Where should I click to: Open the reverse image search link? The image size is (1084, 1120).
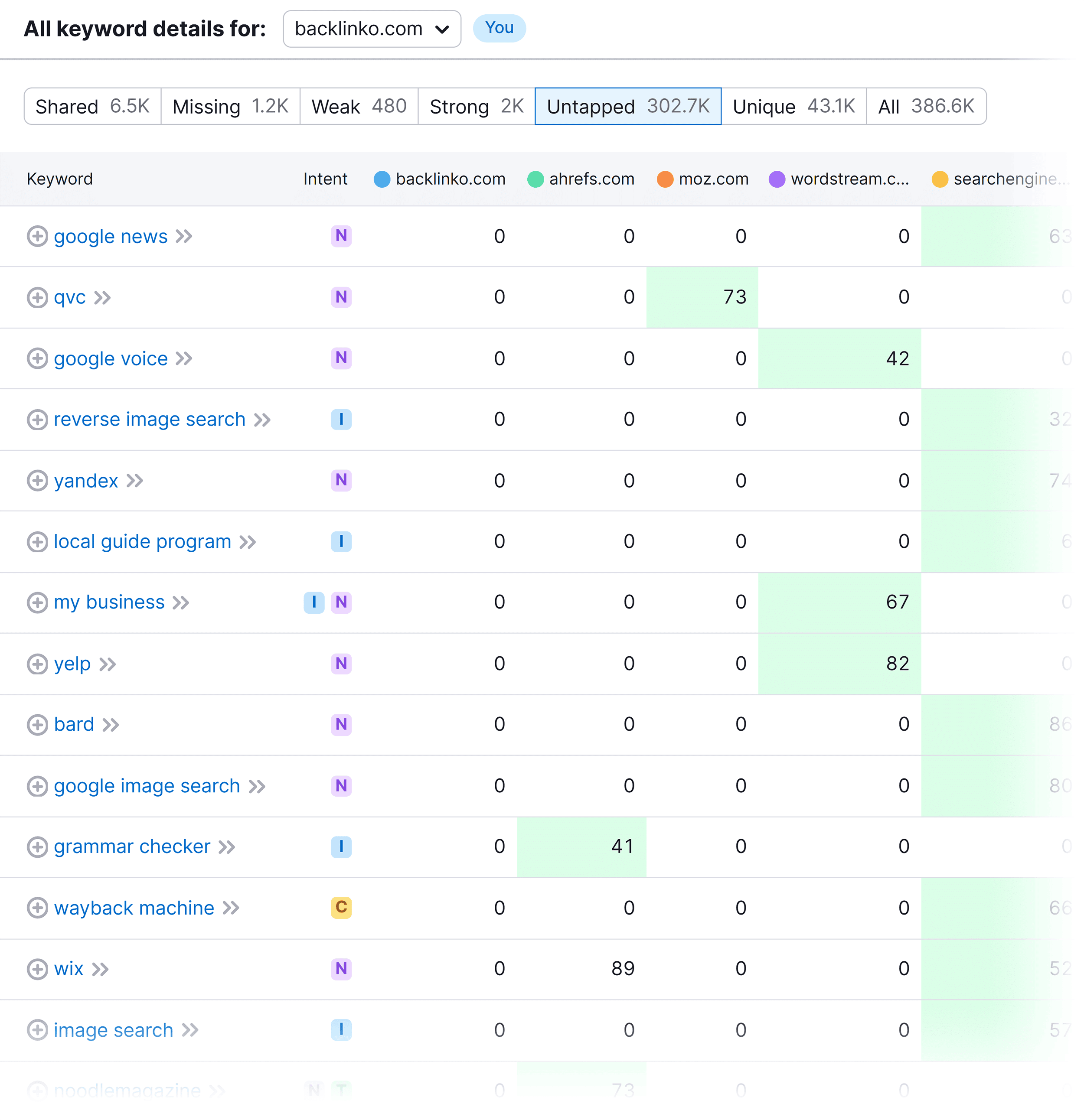click(x=150, y=420)
